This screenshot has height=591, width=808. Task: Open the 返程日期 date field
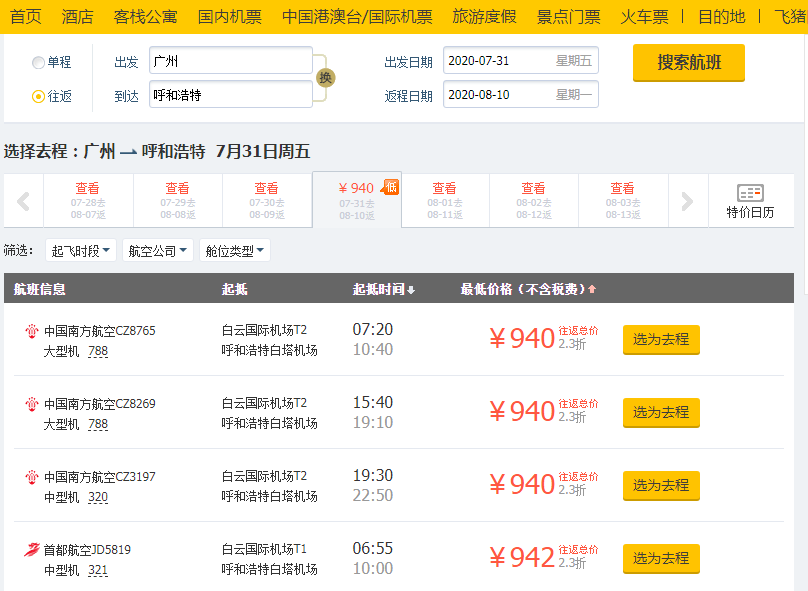[x=520, y=95]
